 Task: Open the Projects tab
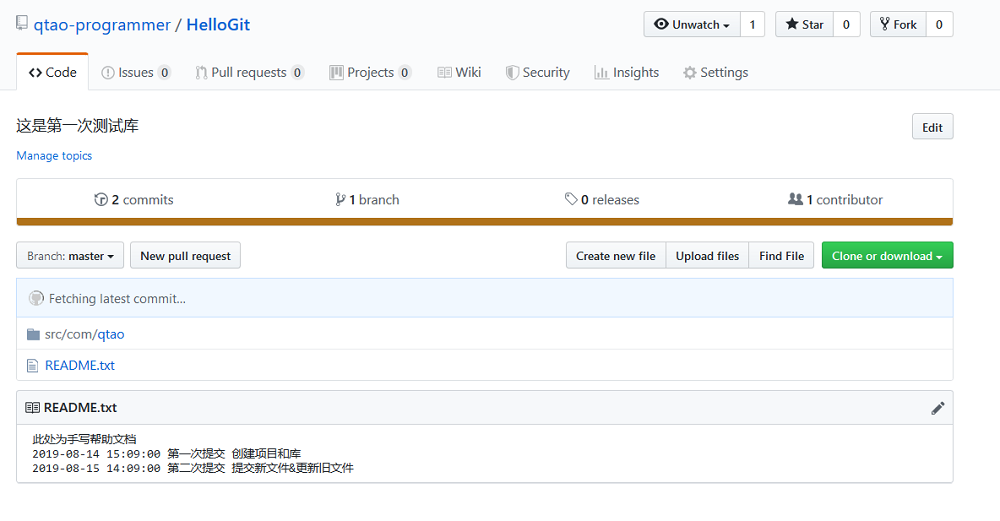click(370, 72)
